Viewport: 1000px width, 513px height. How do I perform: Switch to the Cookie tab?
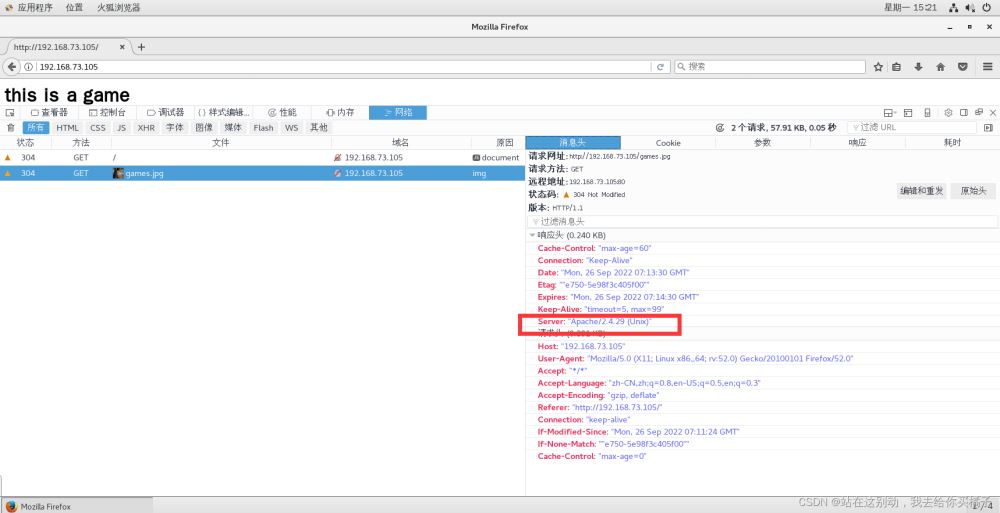(x=667, y=143)
